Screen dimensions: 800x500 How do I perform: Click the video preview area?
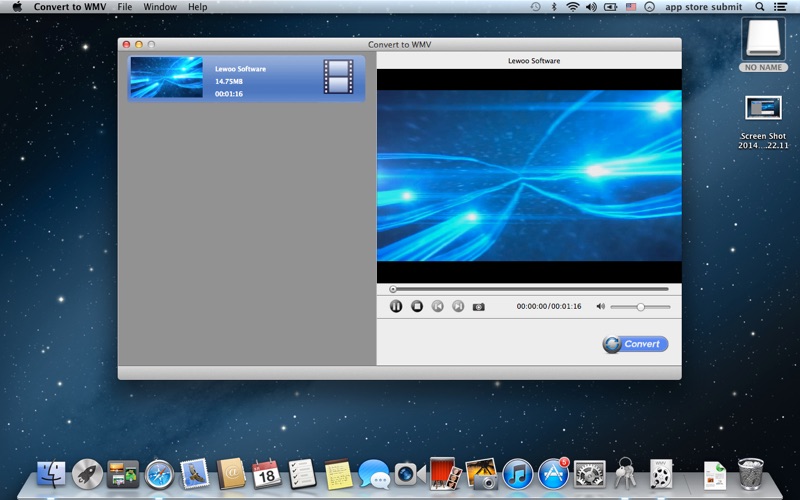(x=529, y=175)
